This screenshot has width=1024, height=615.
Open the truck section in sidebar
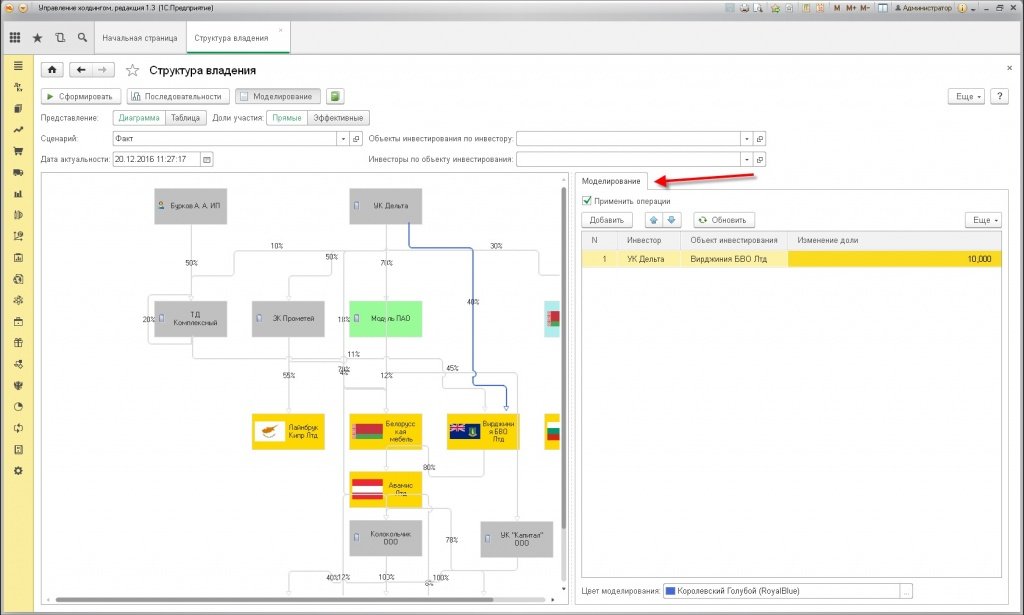(18, 172)
